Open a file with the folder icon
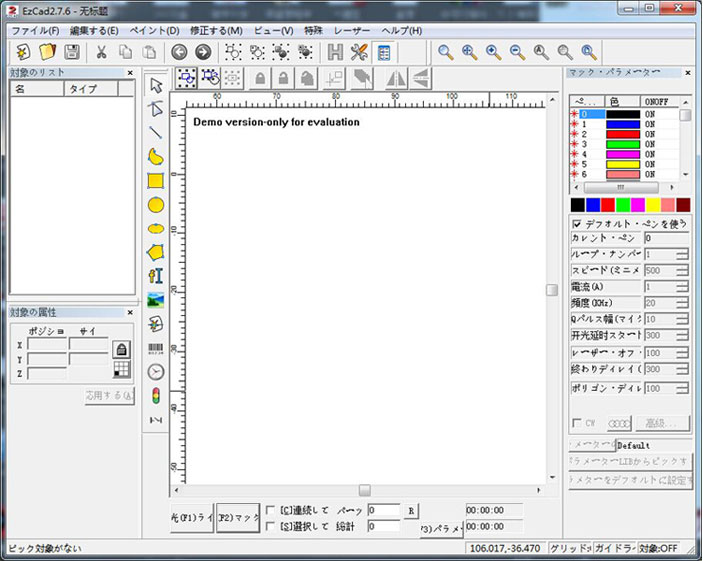The width and height of the screenshot is (703, 561). (x=48, y=52)
